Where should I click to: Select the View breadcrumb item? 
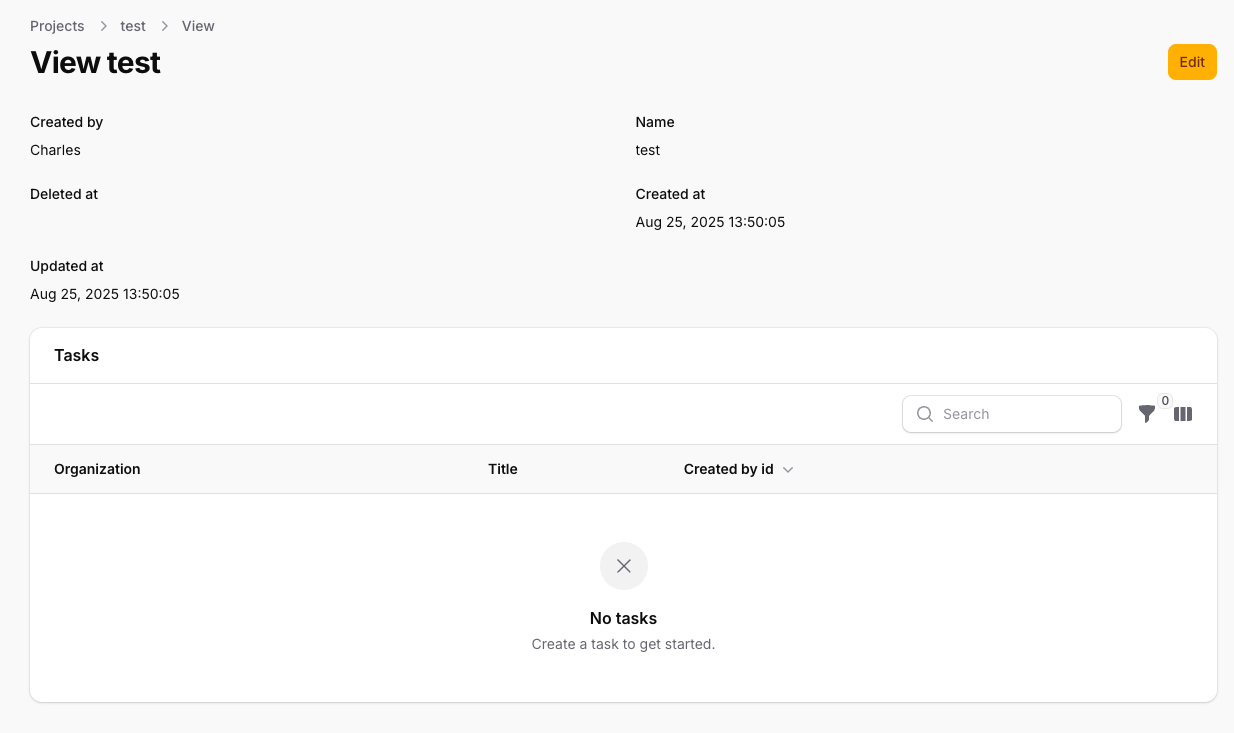coord(198,26)
